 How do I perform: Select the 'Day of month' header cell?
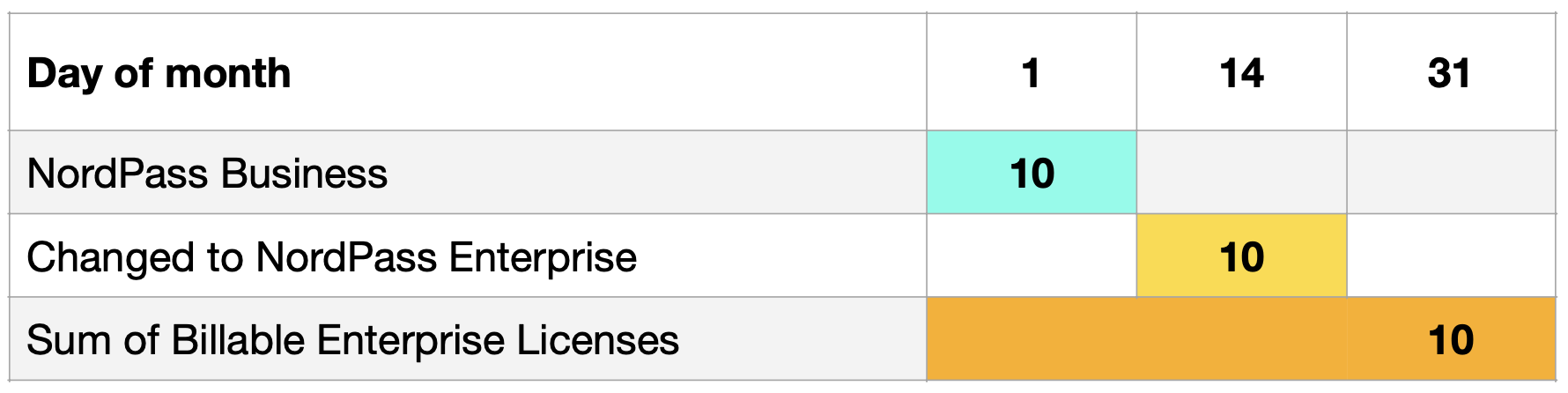click(468, 72)
